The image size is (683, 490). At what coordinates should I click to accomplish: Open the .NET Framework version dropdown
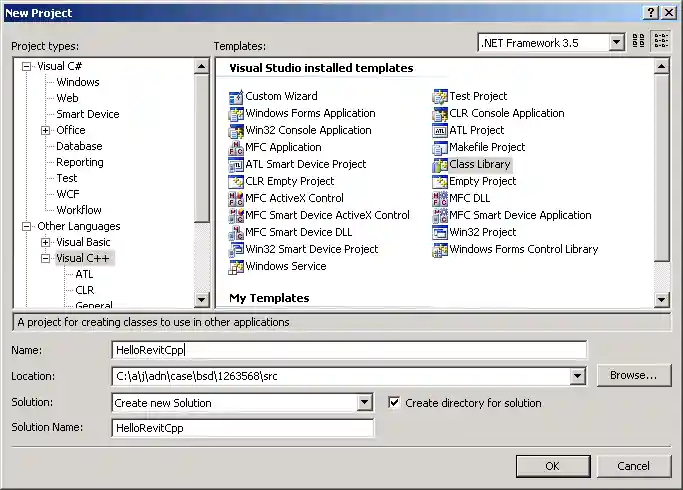(x=616, y=42)
